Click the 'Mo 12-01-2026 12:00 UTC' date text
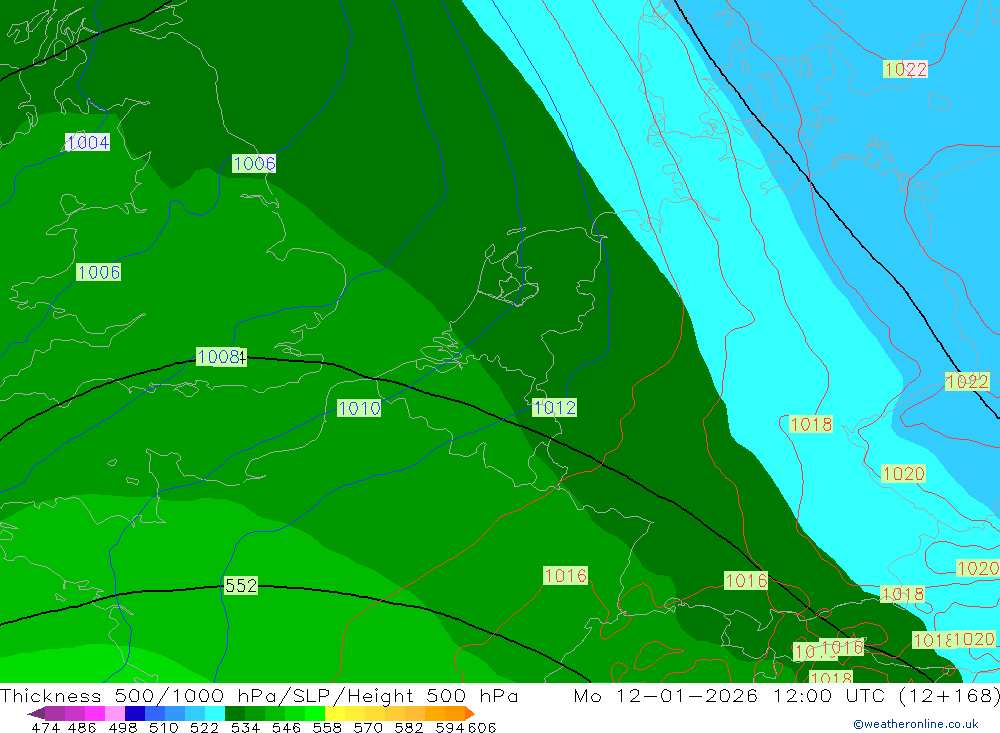 [732, 695]
